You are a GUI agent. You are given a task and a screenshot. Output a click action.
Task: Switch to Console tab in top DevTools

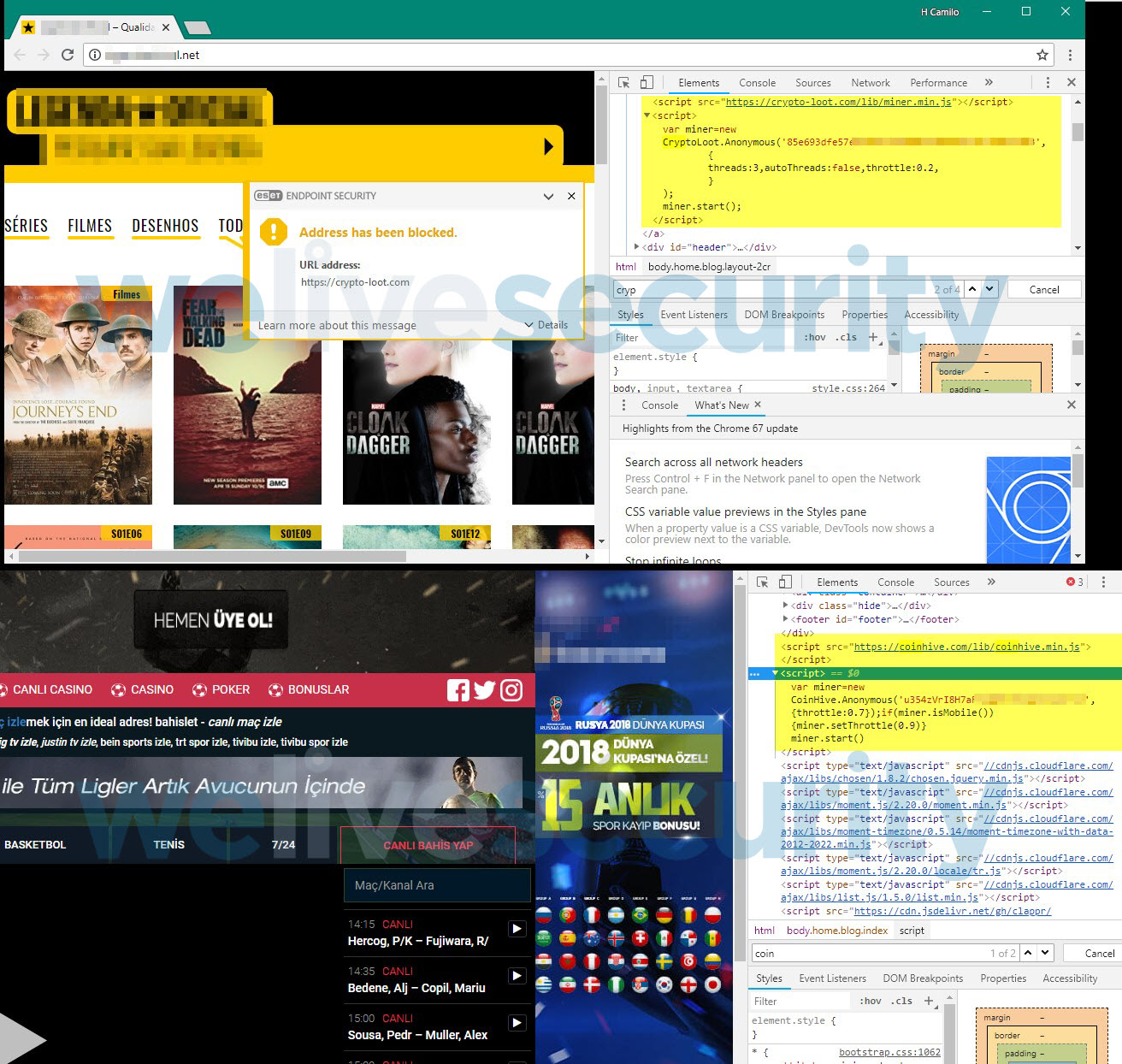pyautogui.click(x=757, y=83)
